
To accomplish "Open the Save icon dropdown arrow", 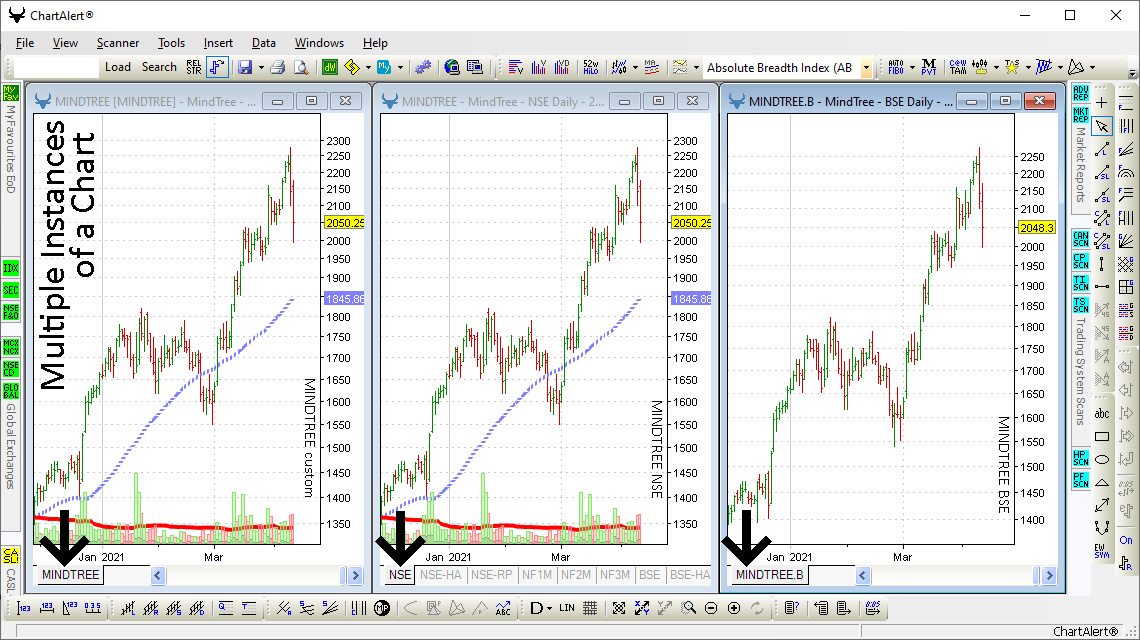I will [x=261, y=68].
